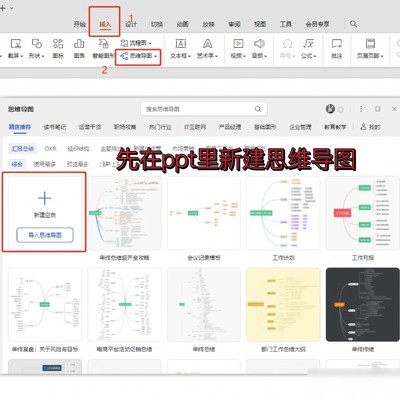Click the plus icon for 新建空白
This screenshot has height=400, width=400.
[45, 198]
